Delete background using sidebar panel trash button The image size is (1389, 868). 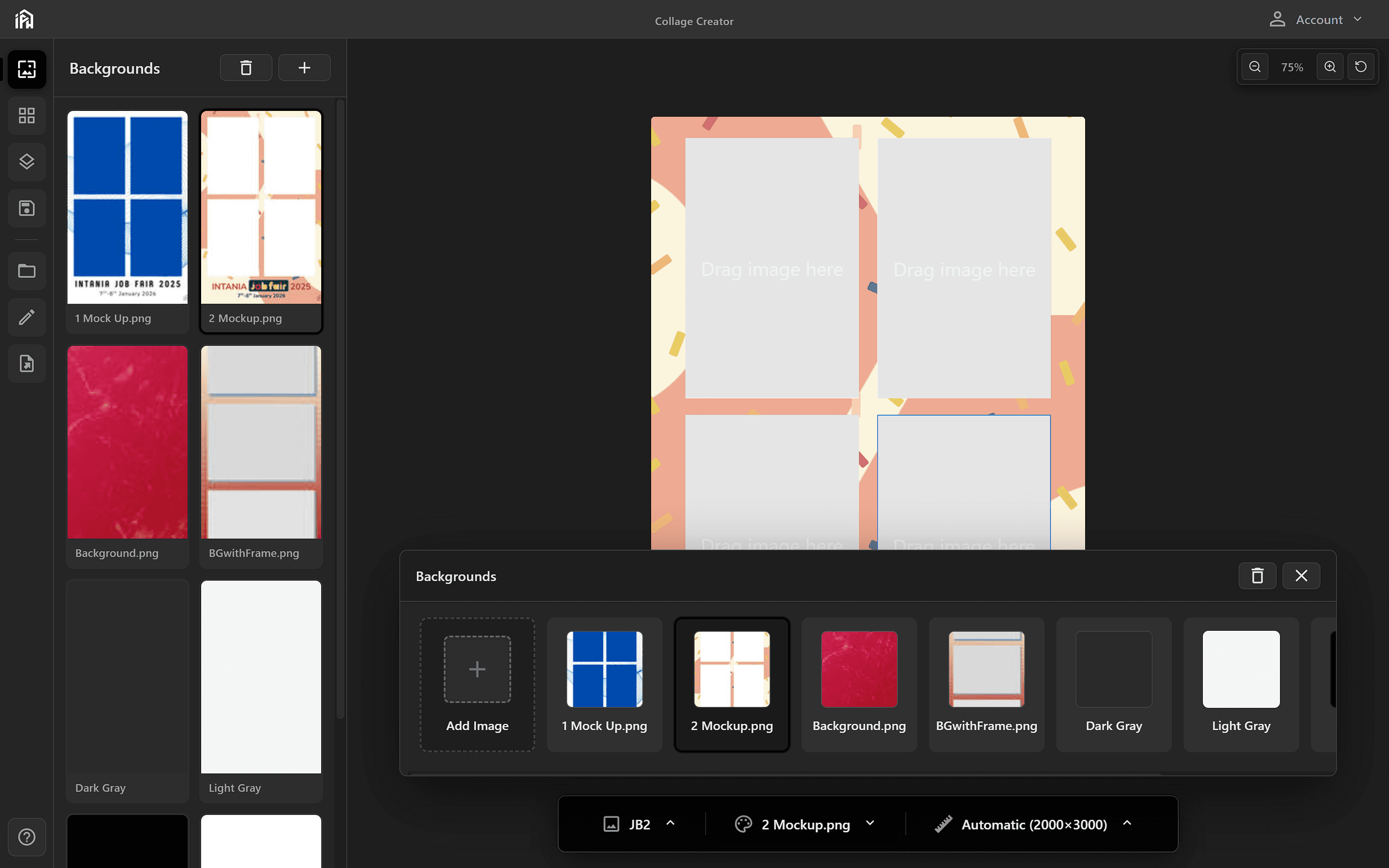(246, 68)
